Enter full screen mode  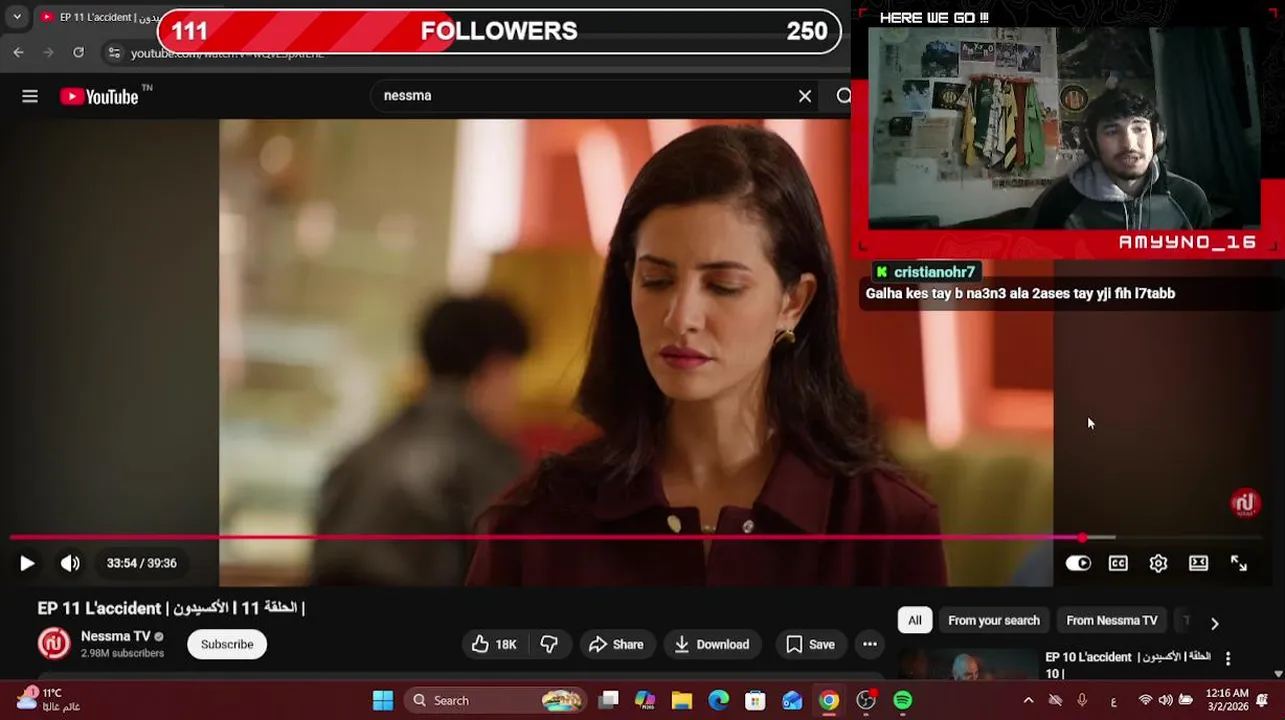[x=1238, y=564]
